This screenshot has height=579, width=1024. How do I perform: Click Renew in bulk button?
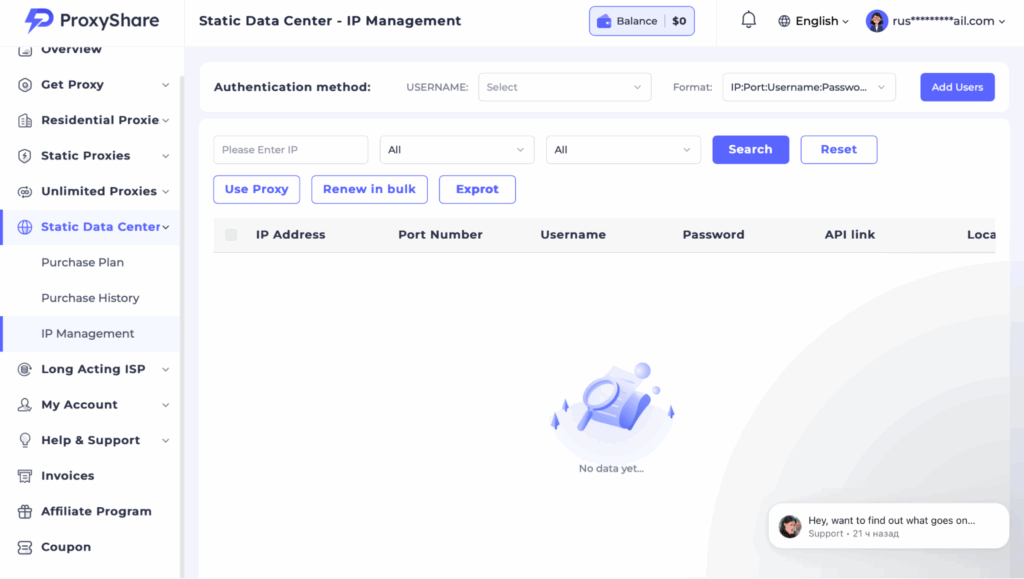point(369,189)
